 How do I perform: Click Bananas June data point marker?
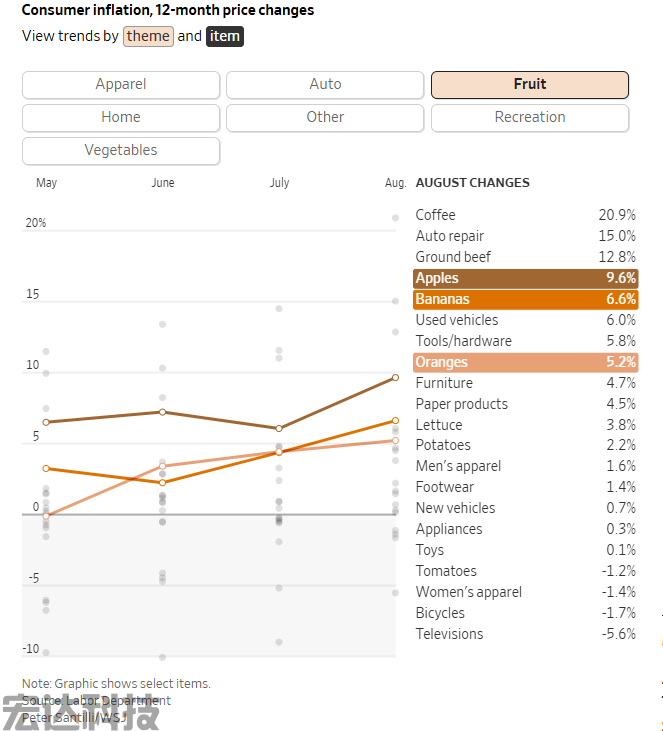pyautogui.click(x=162, y=482)
